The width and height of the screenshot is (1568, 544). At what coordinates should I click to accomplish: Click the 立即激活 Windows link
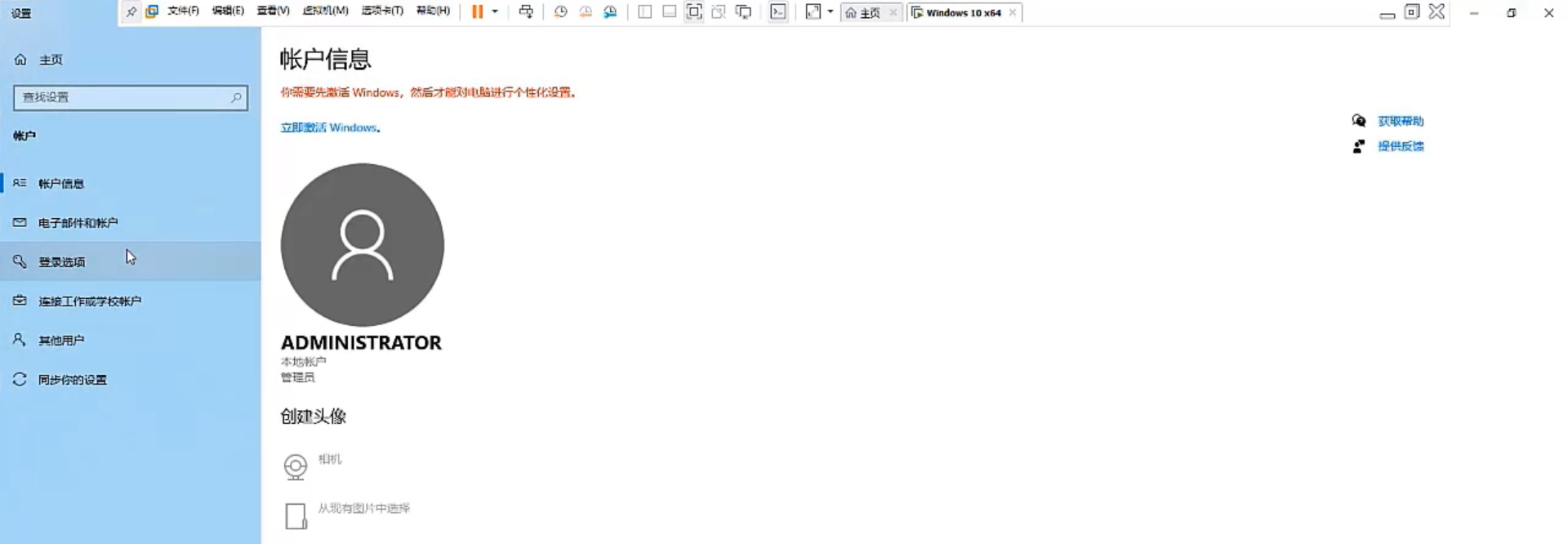(x=330, y=127)
